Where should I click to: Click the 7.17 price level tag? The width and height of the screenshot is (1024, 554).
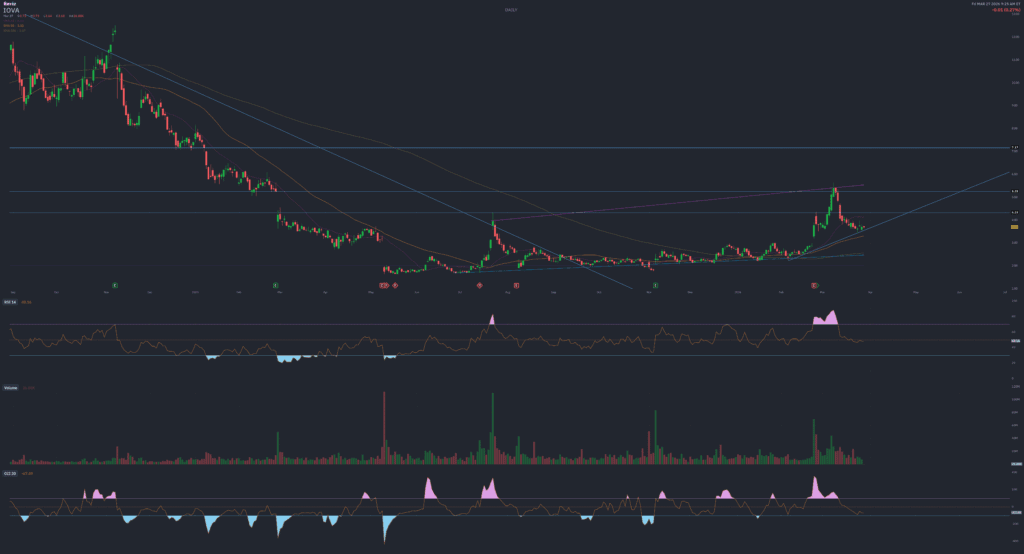pyautogui.click(x=1015, y=148)
